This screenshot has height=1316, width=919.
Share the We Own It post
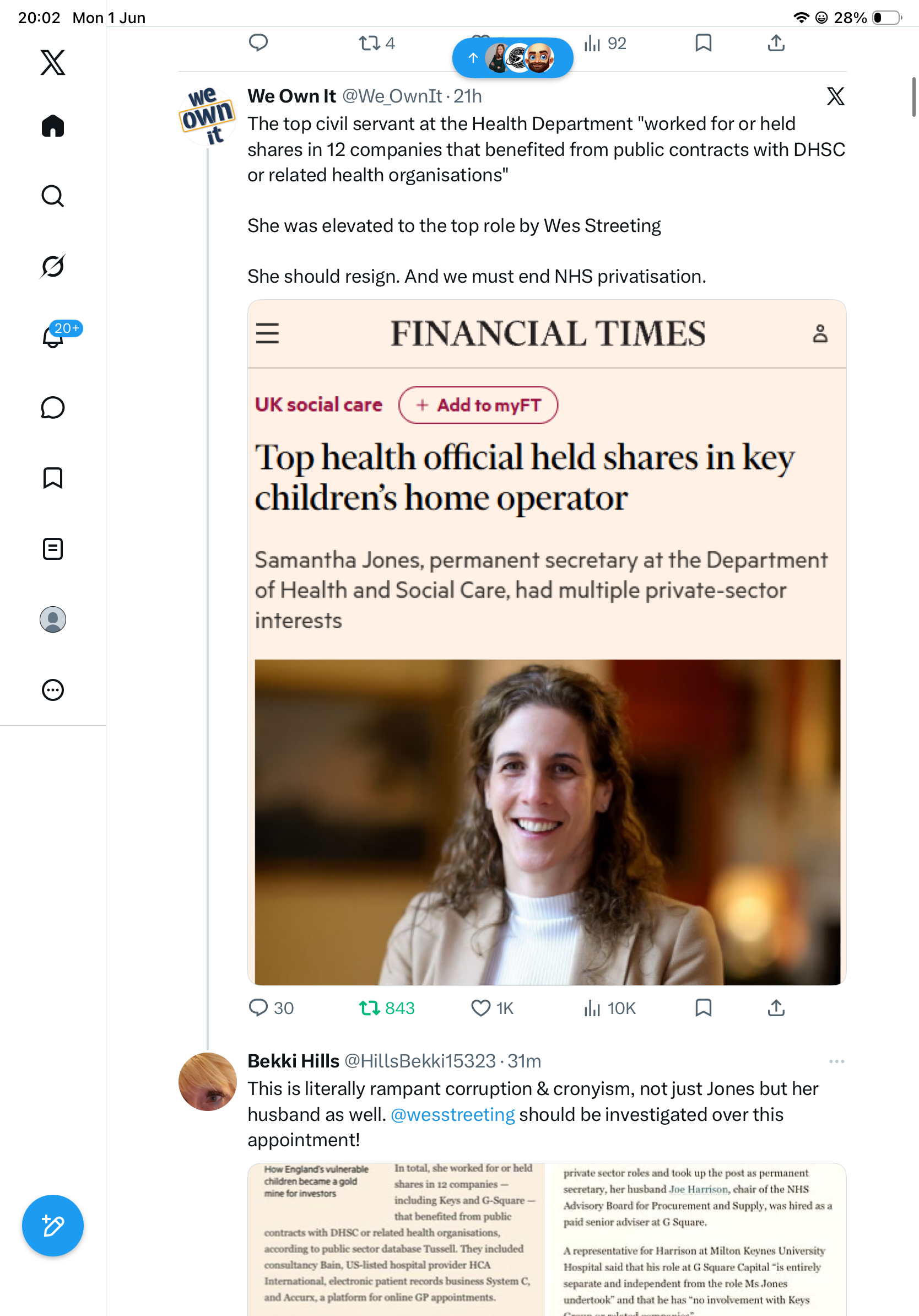tap(776, 1008)
